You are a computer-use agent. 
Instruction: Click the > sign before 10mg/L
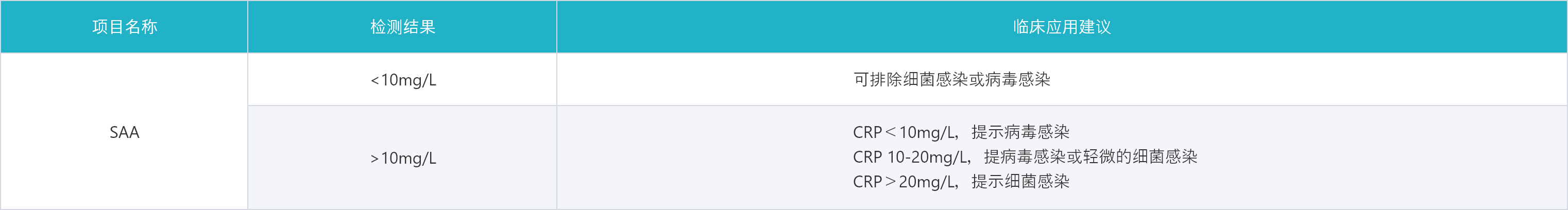coord(374,159)
